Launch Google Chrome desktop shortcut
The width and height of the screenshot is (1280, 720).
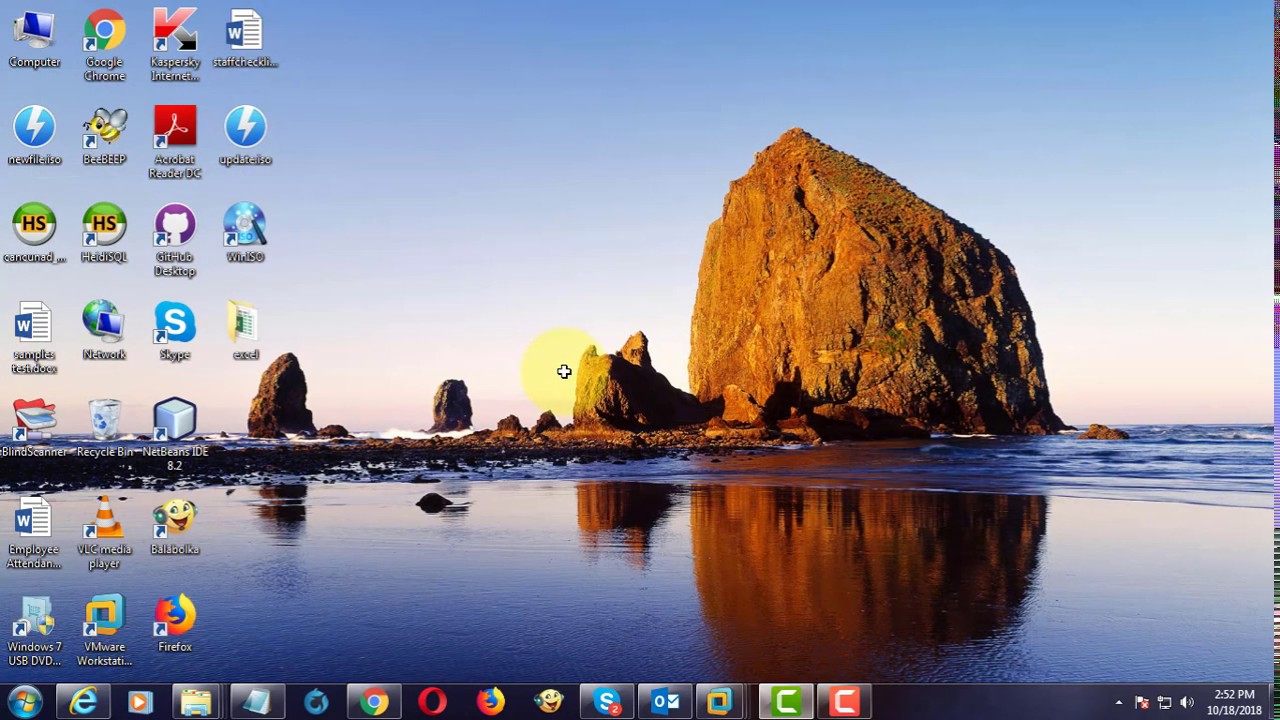pyautogui.click(x=104, y=45)
